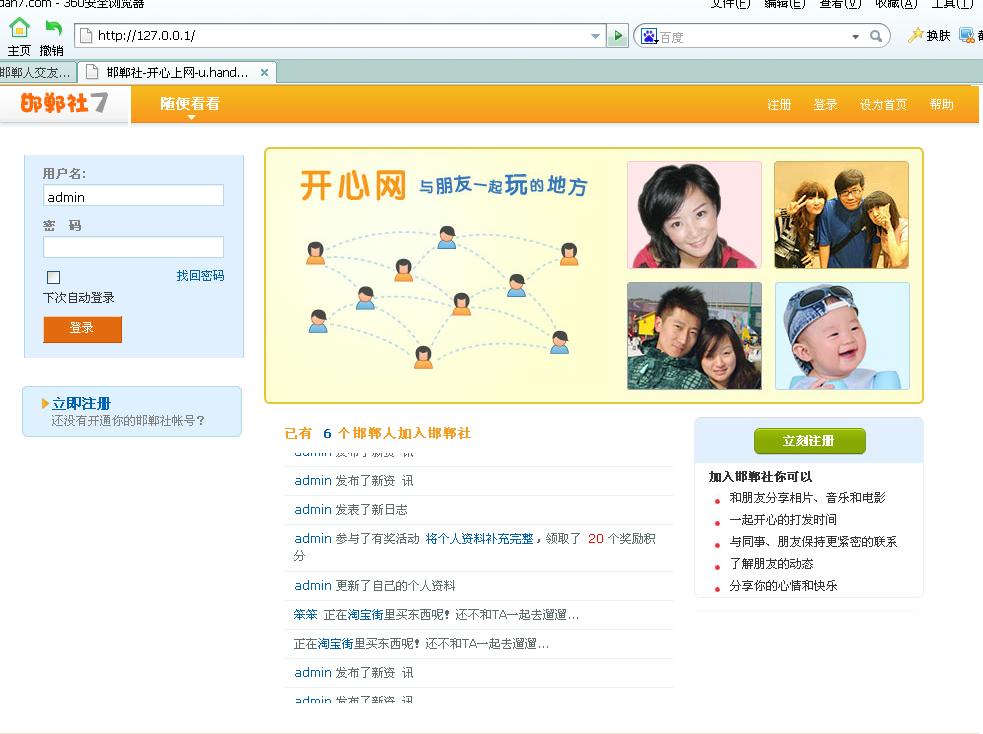Viewport: 983px width, 734px height.
Task: Focus the 用户名 field containing admin
Action: (x=133, y=196)
